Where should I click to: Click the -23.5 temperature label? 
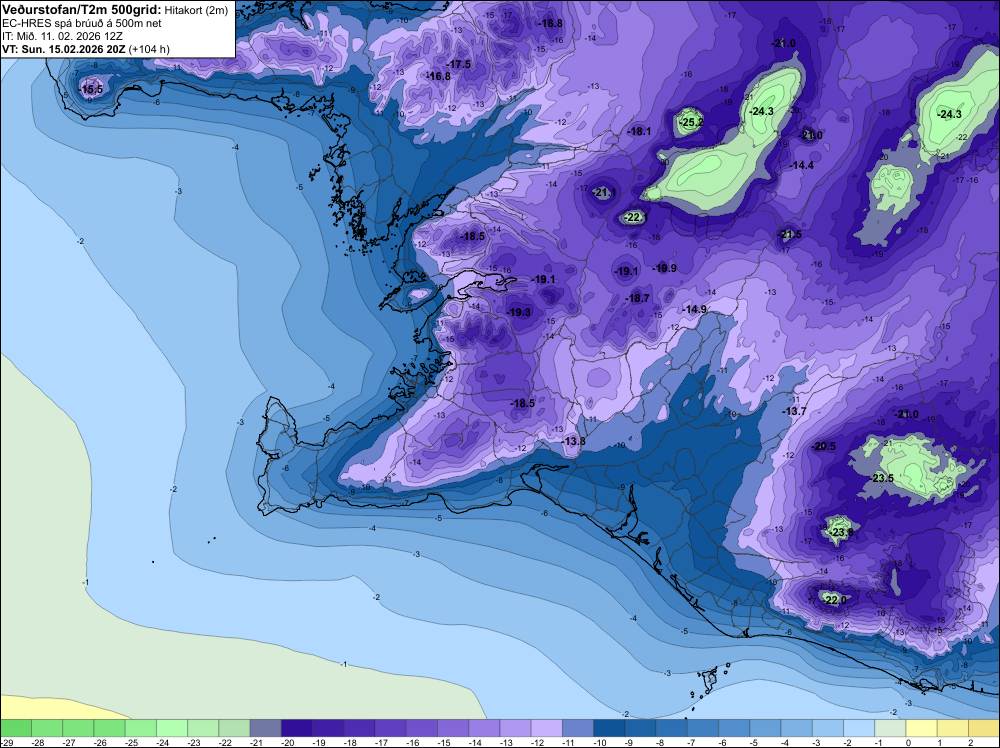(883, 478)
